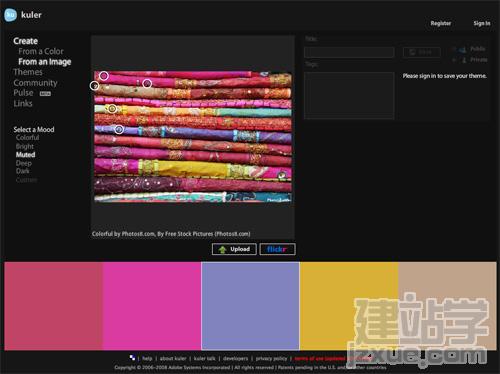The width and height of the screenshot is (500, 374).
Task: Select From a Color
Action: 41,51
